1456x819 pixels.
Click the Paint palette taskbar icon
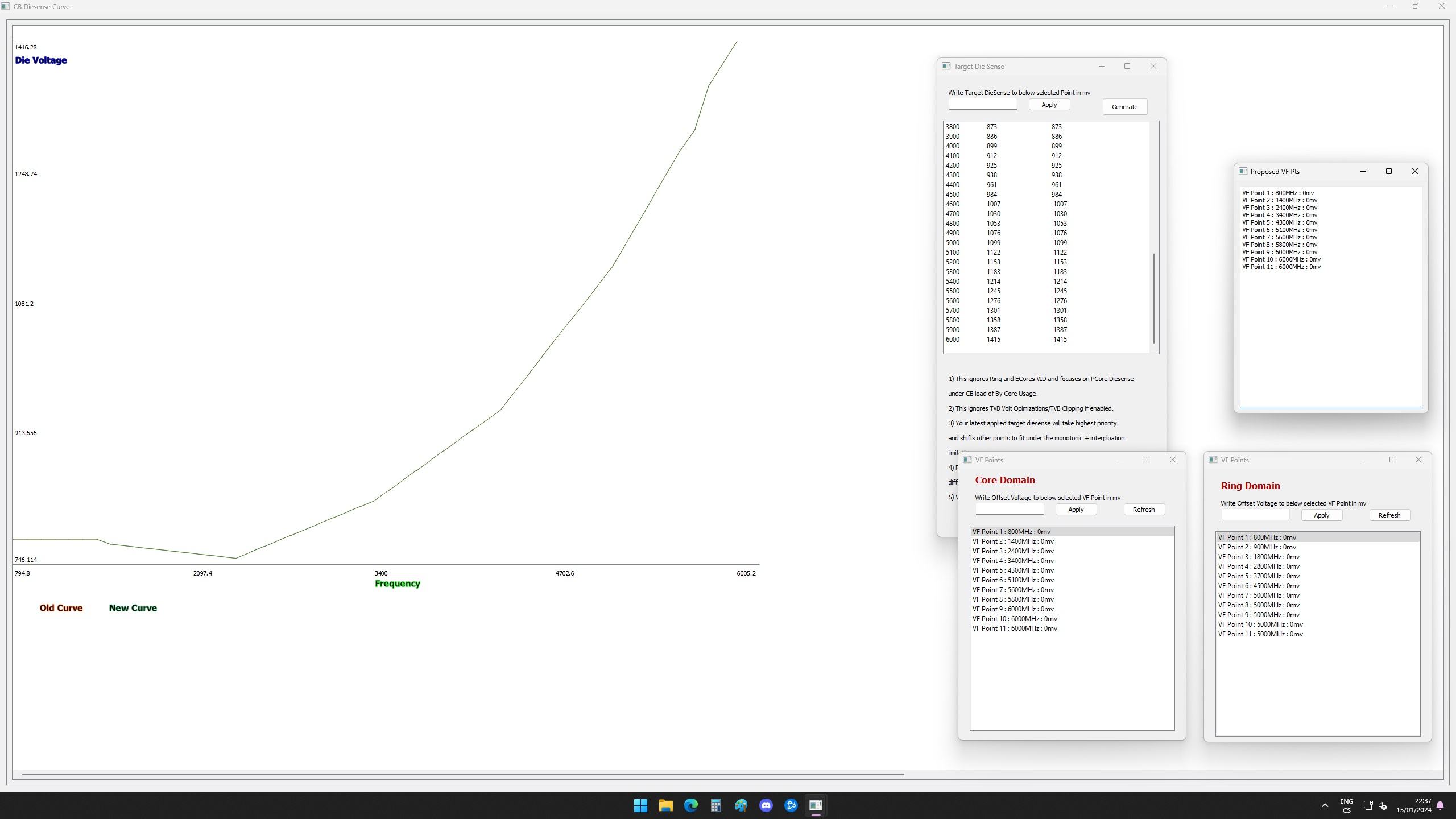tap(741, 805)
